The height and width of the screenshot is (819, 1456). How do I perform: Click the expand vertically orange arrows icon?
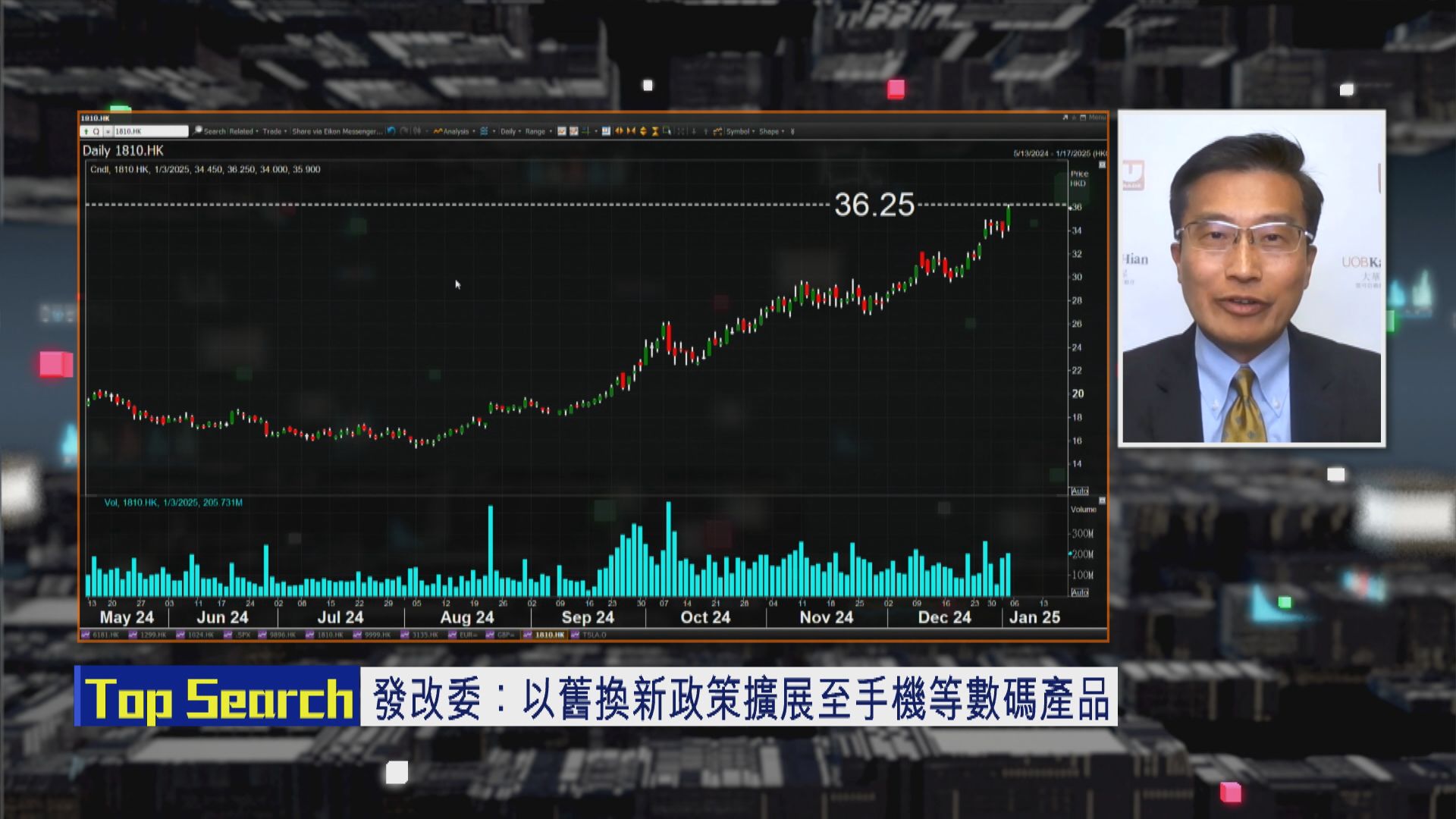pyautogui.click(x=643, y=131)
